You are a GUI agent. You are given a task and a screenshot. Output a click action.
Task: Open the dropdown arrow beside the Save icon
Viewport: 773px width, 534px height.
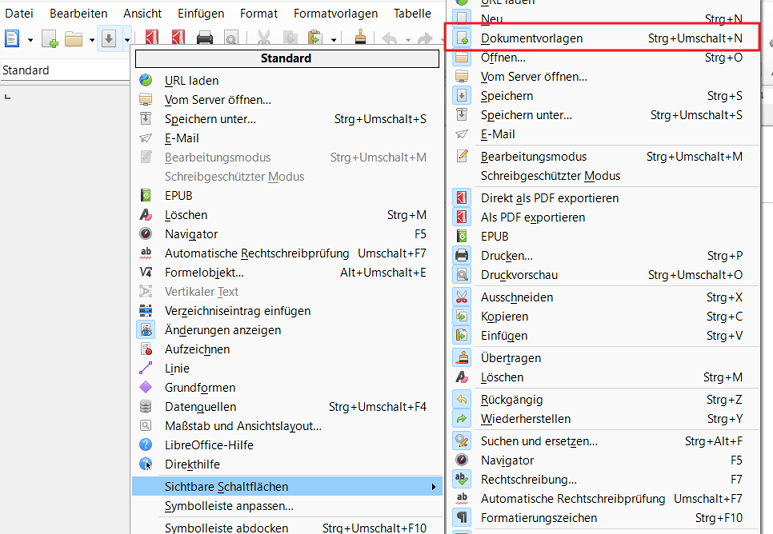pyautogui.click(x=126, y=39)
